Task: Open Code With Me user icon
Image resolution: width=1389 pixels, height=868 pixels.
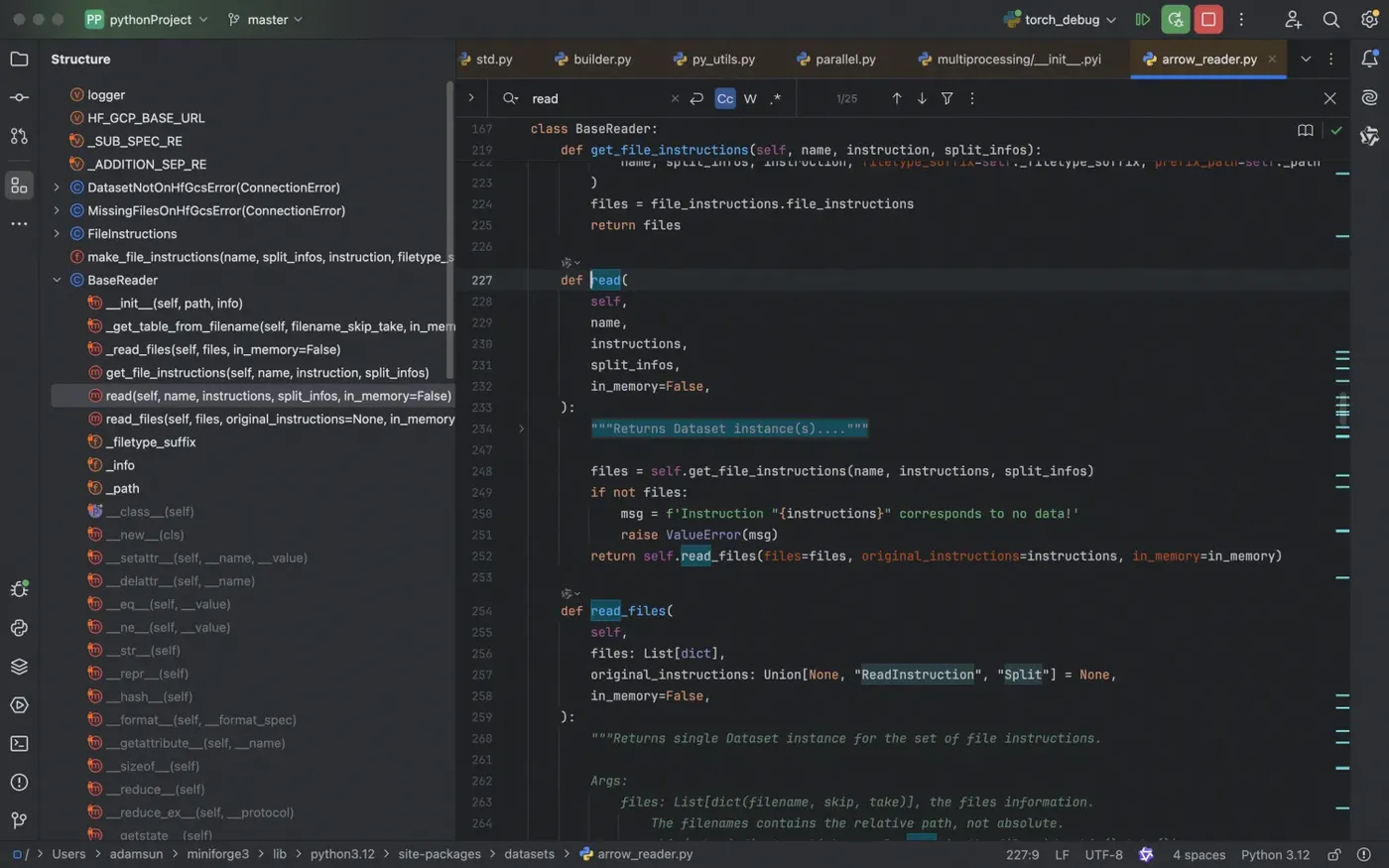Action: click(1293, 20)
